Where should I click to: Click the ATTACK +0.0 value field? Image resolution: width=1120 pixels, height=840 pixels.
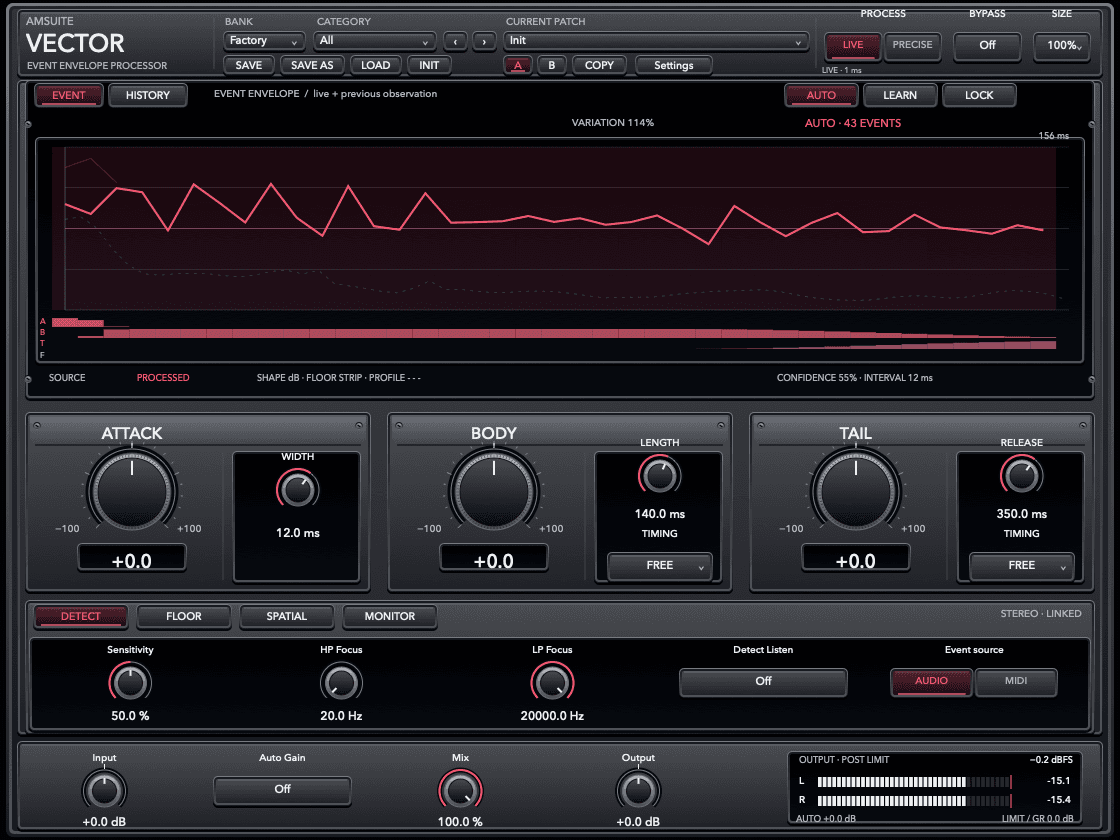(x=132, y=559)
